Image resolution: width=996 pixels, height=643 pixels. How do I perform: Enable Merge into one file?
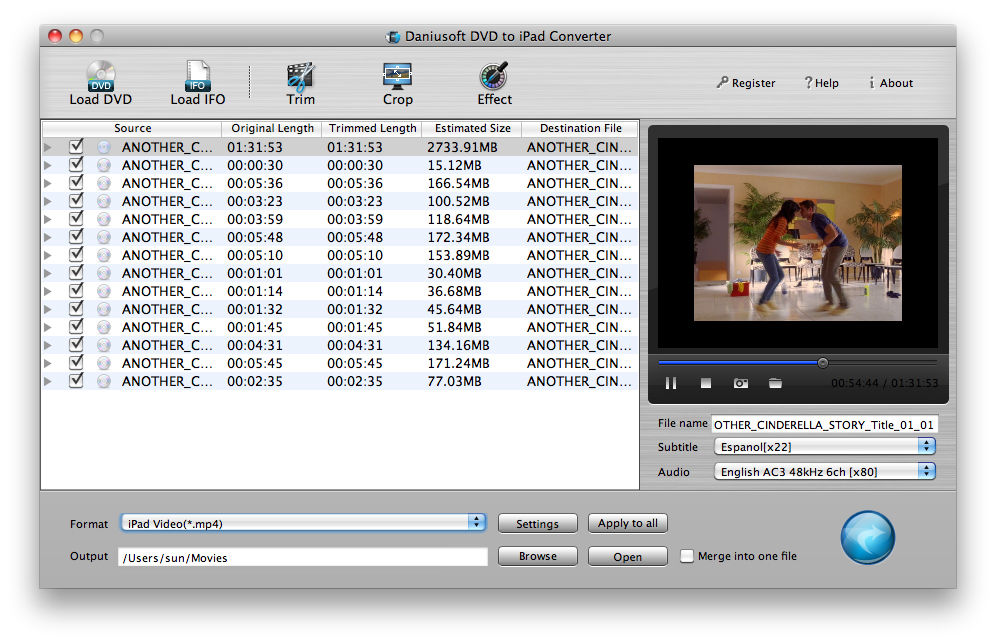tap(687, 556)
